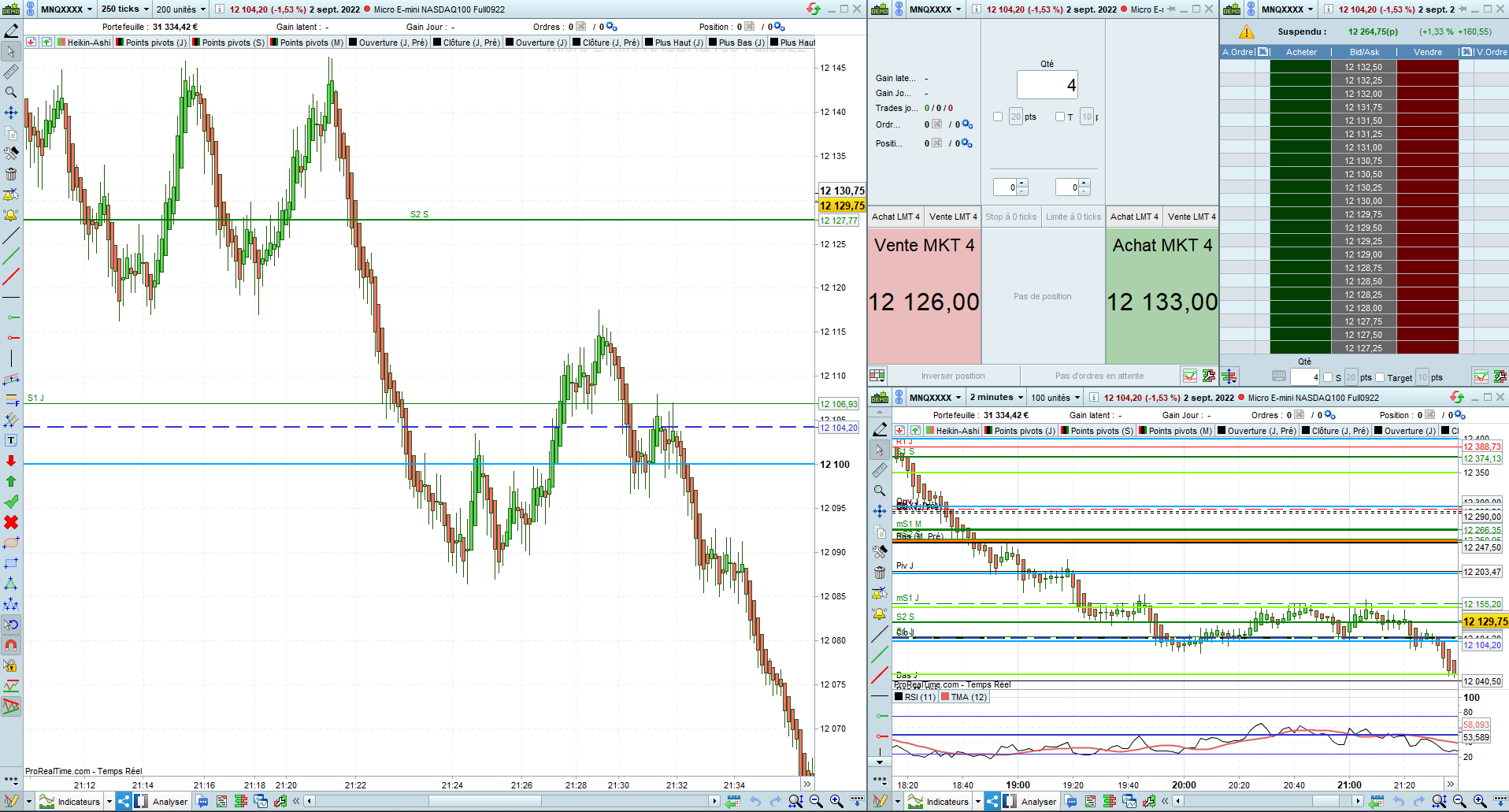Viewport: 1509px width, 812px height.
Task: Click the green-red refresh arrows in main chart title
Action: pyautogui.click(x=814, y=9)
